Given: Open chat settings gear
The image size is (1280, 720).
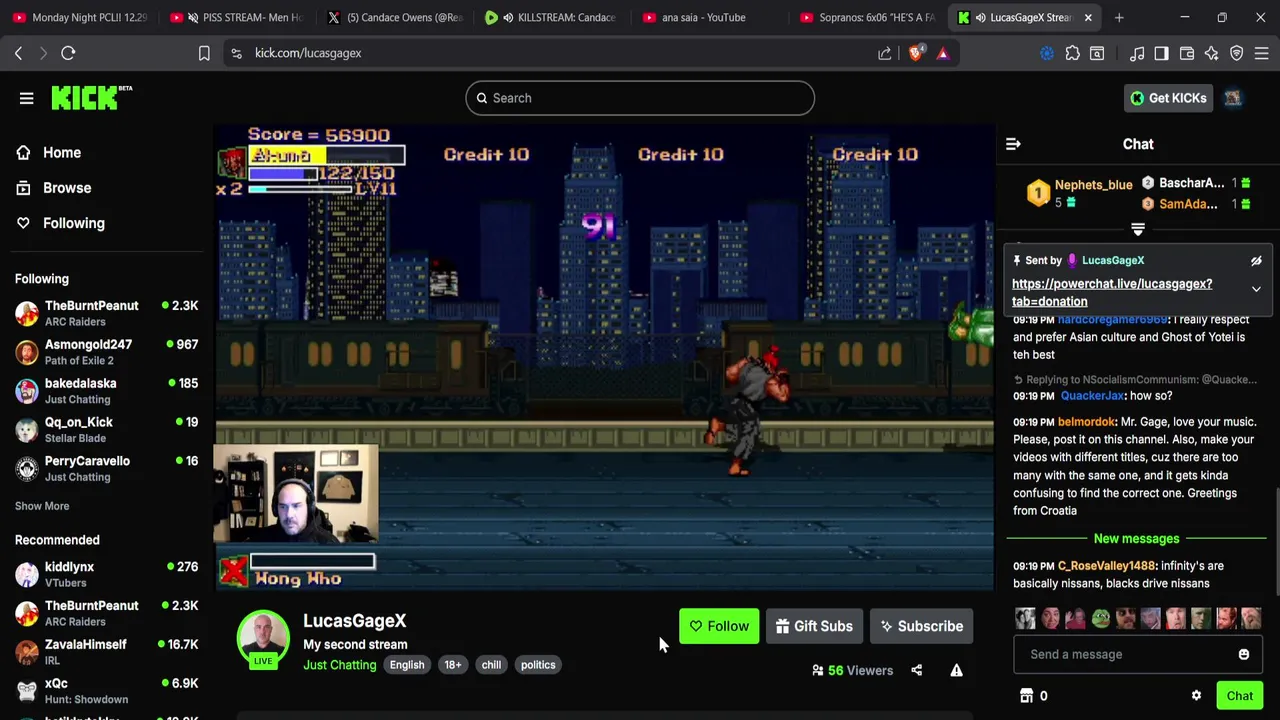Looking at the screenshot, I should (1196, 696).
